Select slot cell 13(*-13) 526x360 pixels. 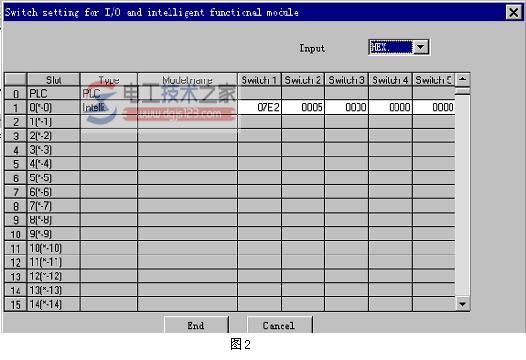[53, 290]
